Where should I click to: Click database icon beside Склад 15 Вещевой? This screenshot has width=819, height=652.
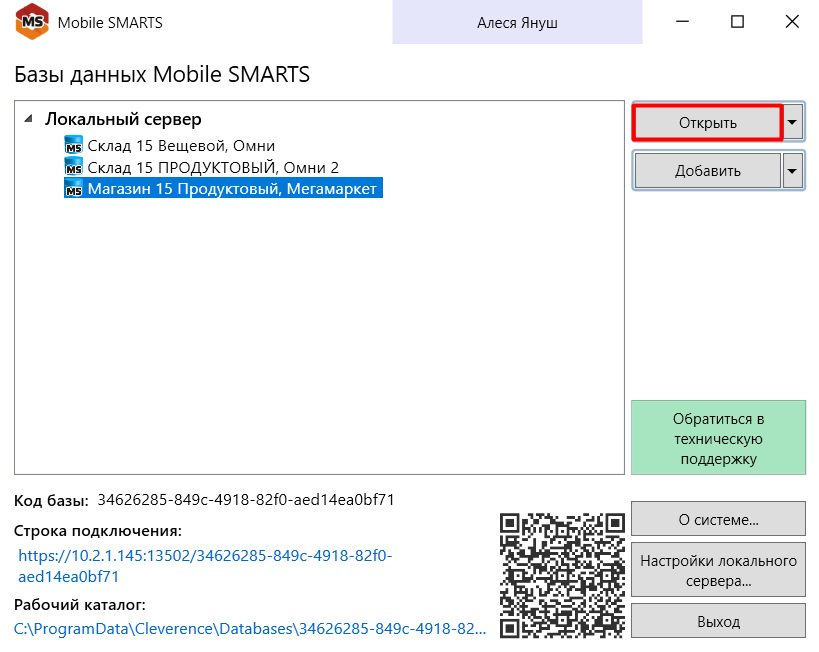pyautogui.click(x=73, y=146)
